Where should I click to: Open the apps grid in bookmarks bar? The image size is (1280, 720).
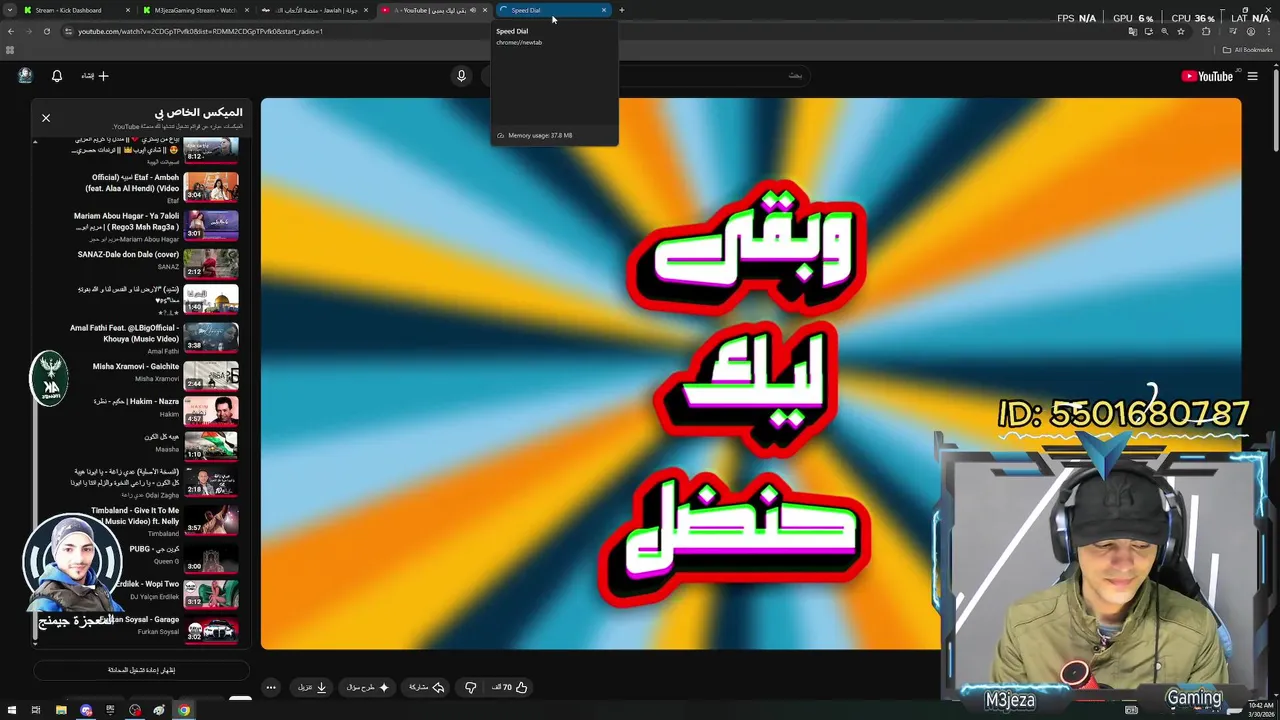click(x=10, y=50)
